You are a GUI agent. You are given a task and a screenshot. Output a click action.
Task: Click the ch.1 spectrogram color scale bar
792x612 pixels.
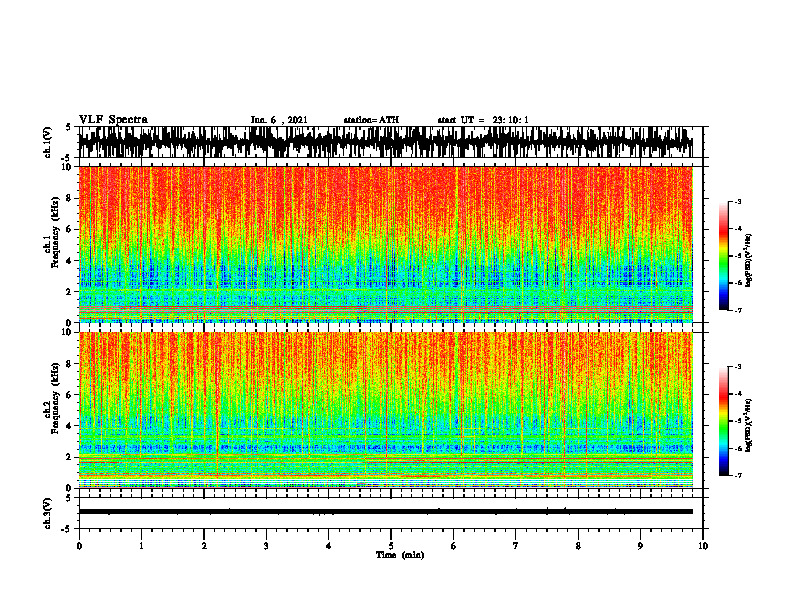coord(723,256)
